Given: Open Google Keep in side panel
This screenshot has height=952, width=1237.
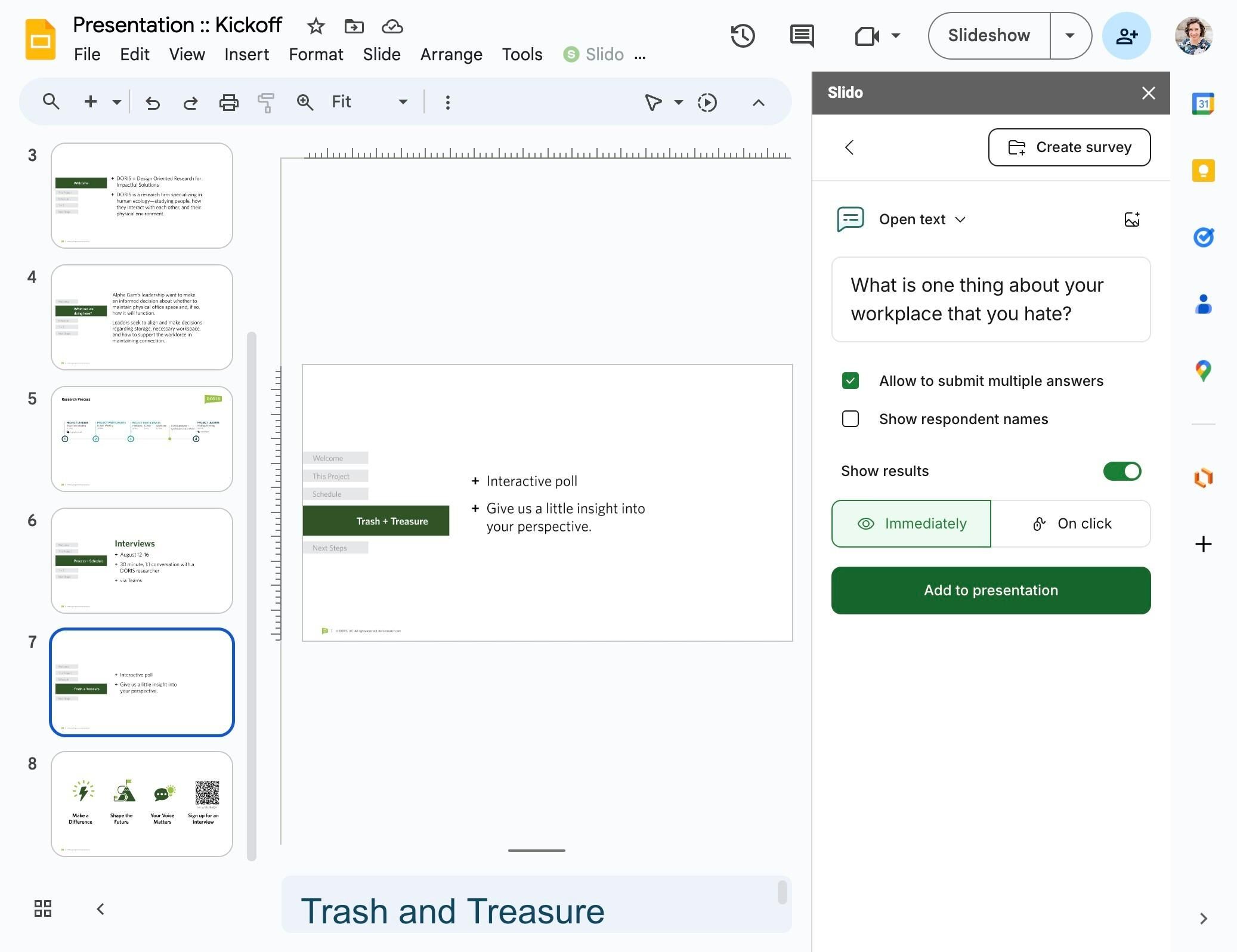Looking at the screenshot, I should point(1203,171).
